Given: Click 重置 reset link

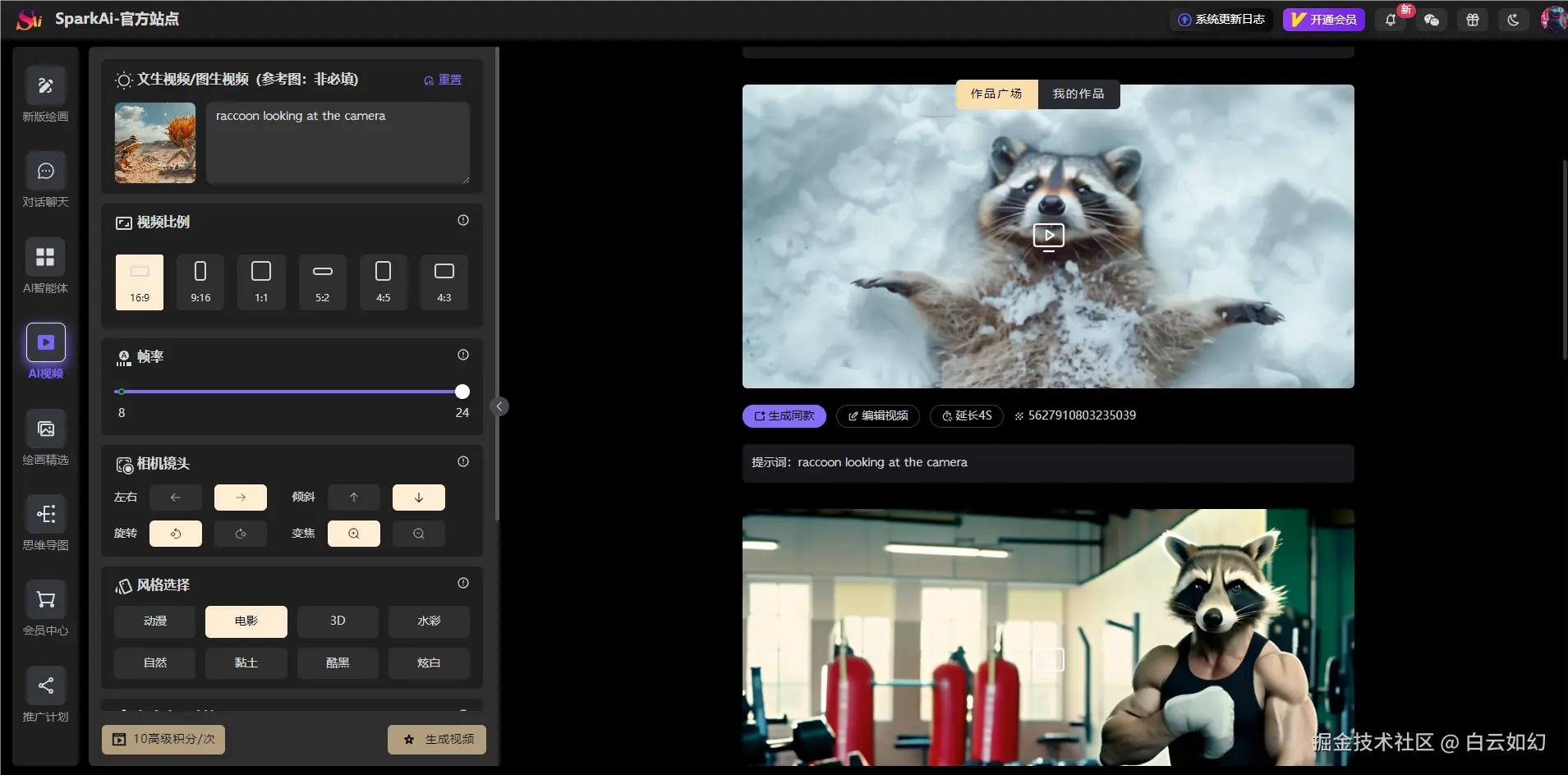Looking at the screenshot, I should [443, 80].
